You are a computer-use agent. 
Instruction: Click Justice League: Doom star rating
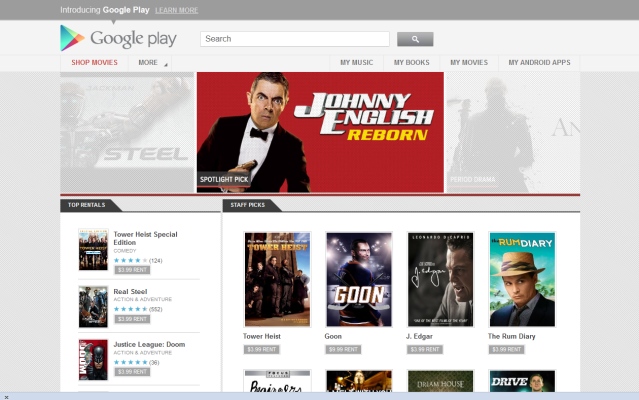point(130,362)
